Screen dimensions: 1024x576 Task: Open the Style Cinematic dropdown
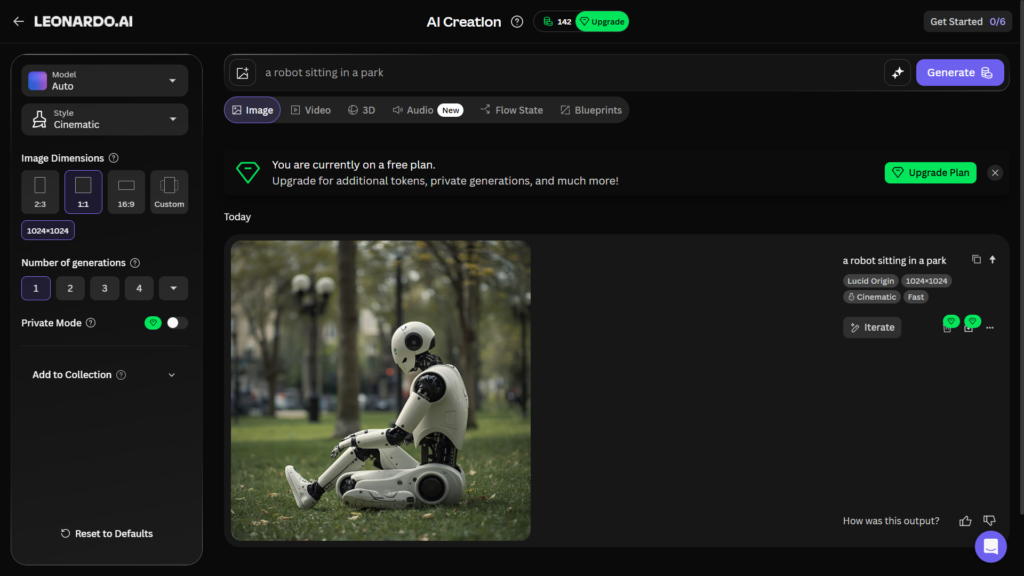104,119
